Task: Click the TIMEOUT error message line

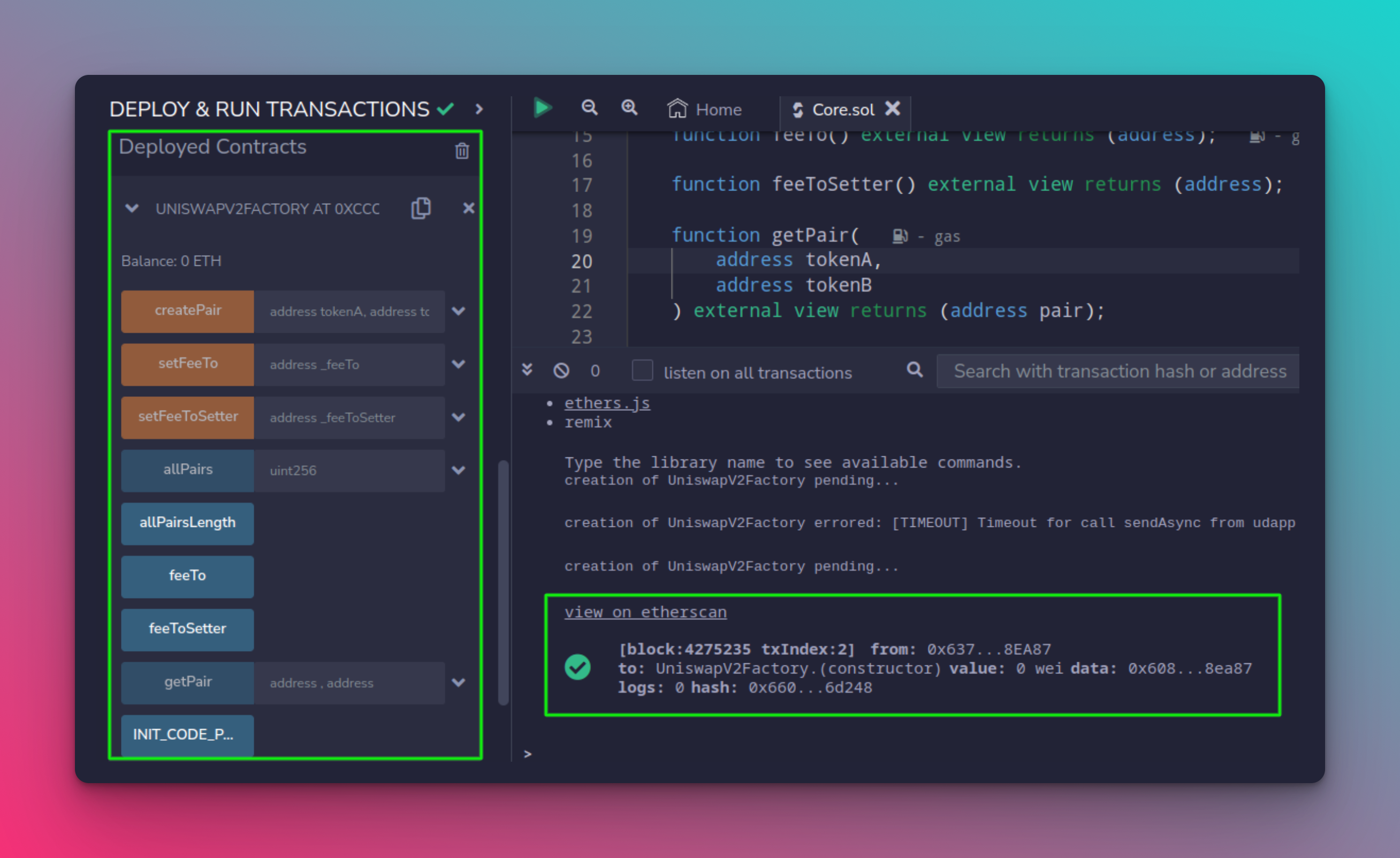Action: 930,523
